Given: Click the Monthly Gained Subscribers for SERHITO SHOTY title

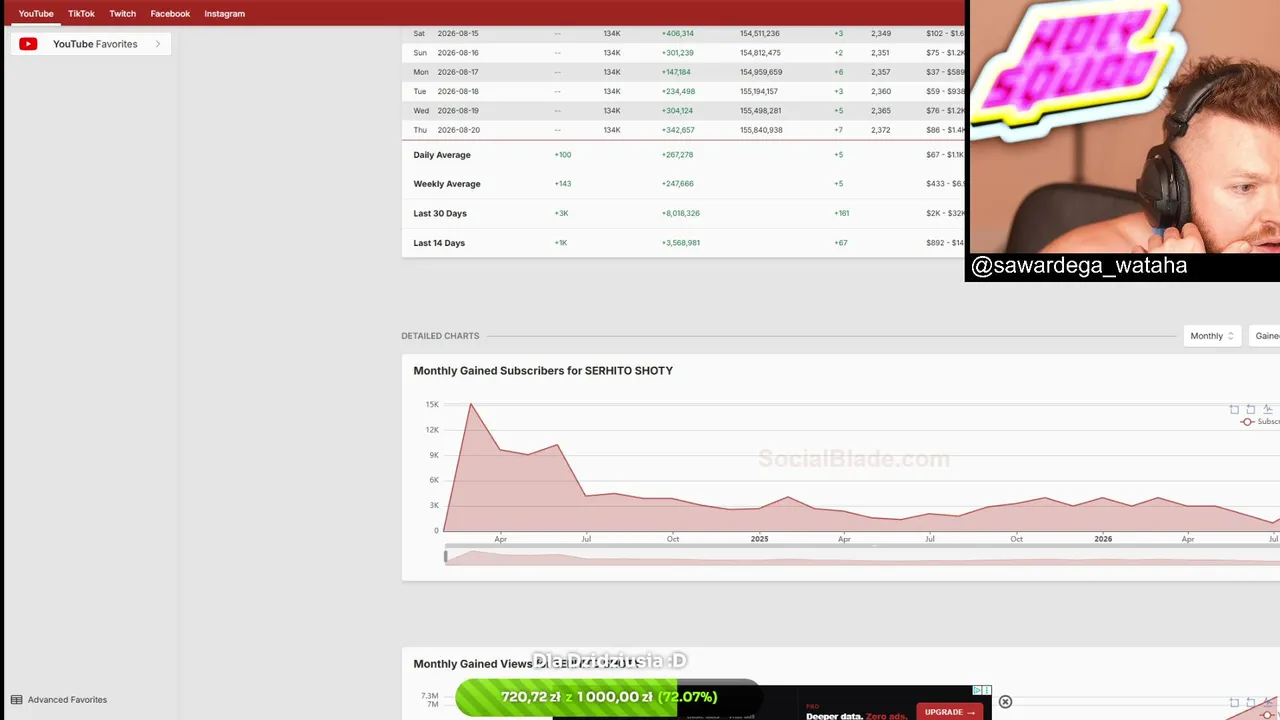Looking at the screenshot, I should coord(543,371).
